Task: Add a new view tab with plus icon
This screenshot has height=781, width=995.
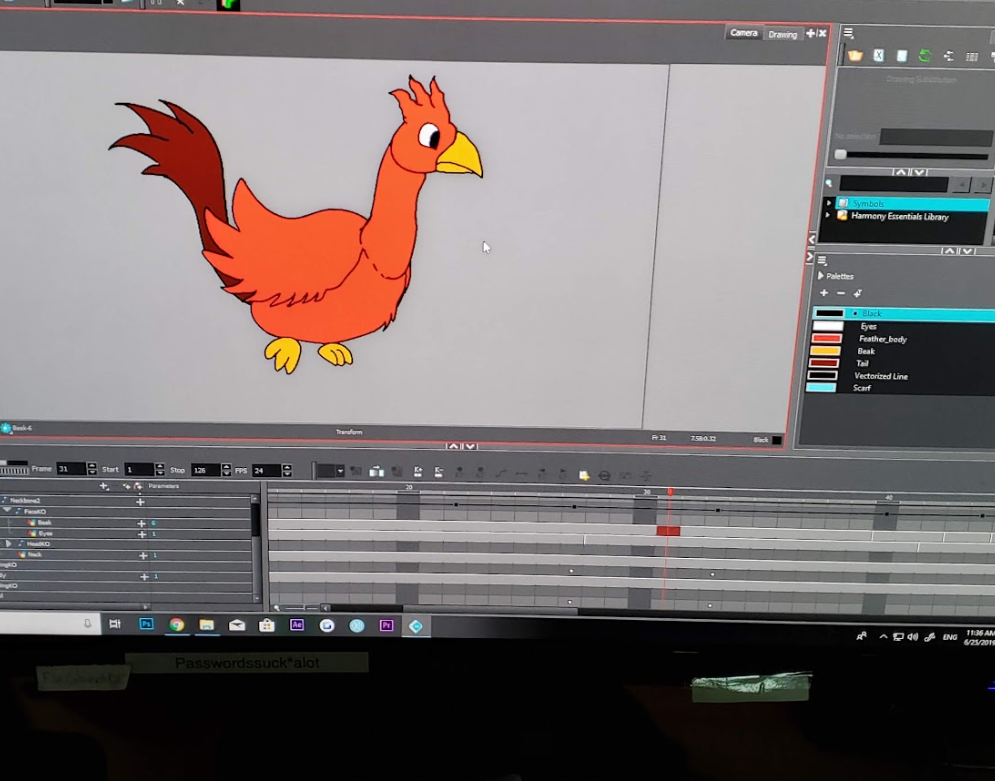Action: coord(810,33)
